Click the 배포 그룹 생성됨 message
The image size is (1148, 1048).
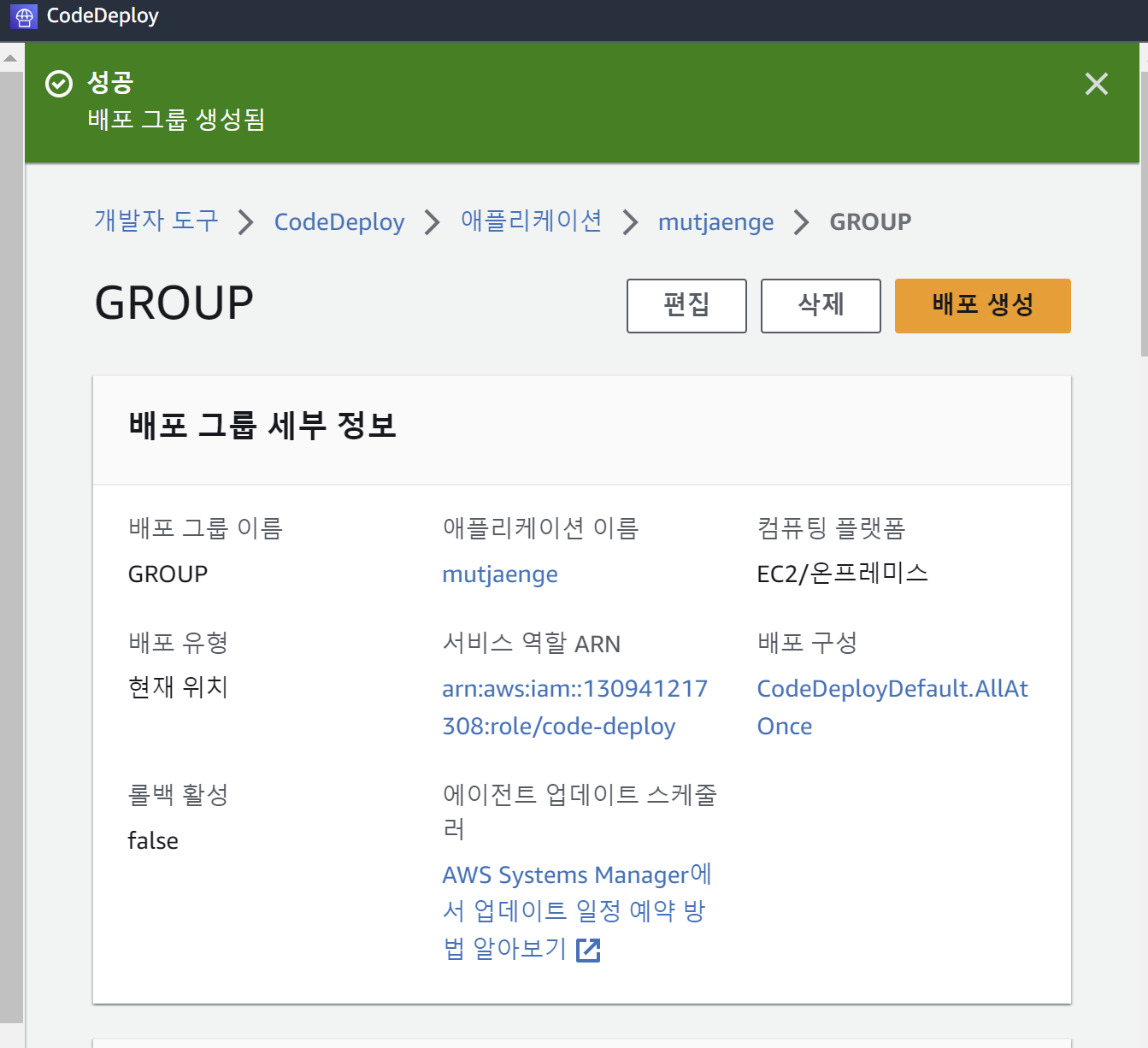pos(176,119)
